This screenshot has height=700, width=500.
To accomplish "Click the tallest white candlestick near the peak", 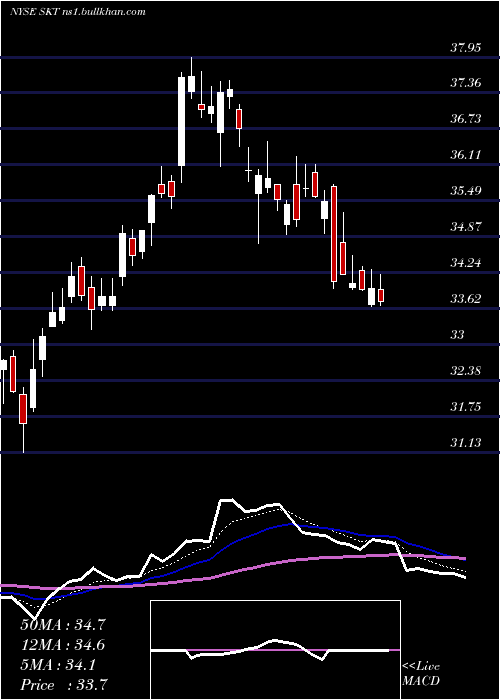I will coord(181,121).
